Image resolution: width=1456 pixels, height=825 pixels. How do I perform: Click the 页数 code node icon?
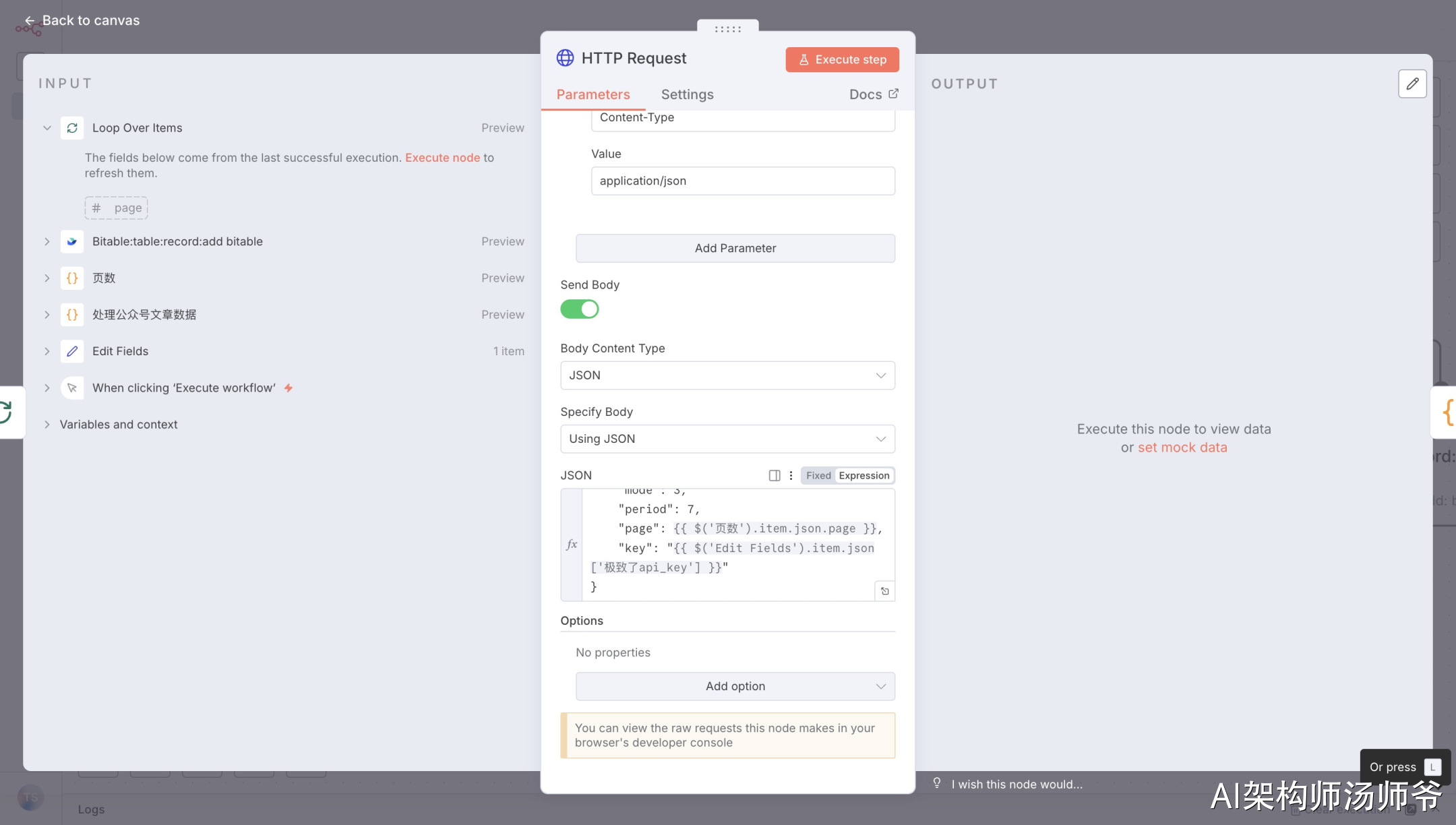pyautogui.click(x=72, y=278)
